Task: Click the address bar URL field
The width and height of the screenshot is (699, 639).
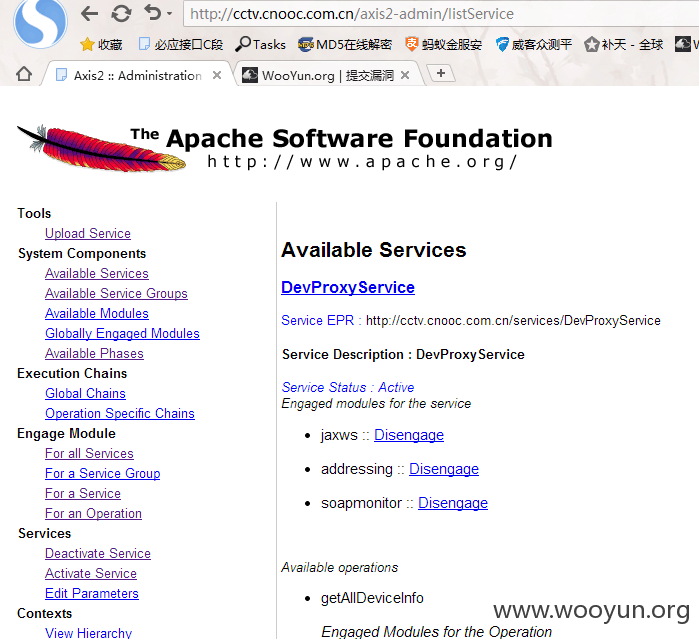Action: point(441,14)
